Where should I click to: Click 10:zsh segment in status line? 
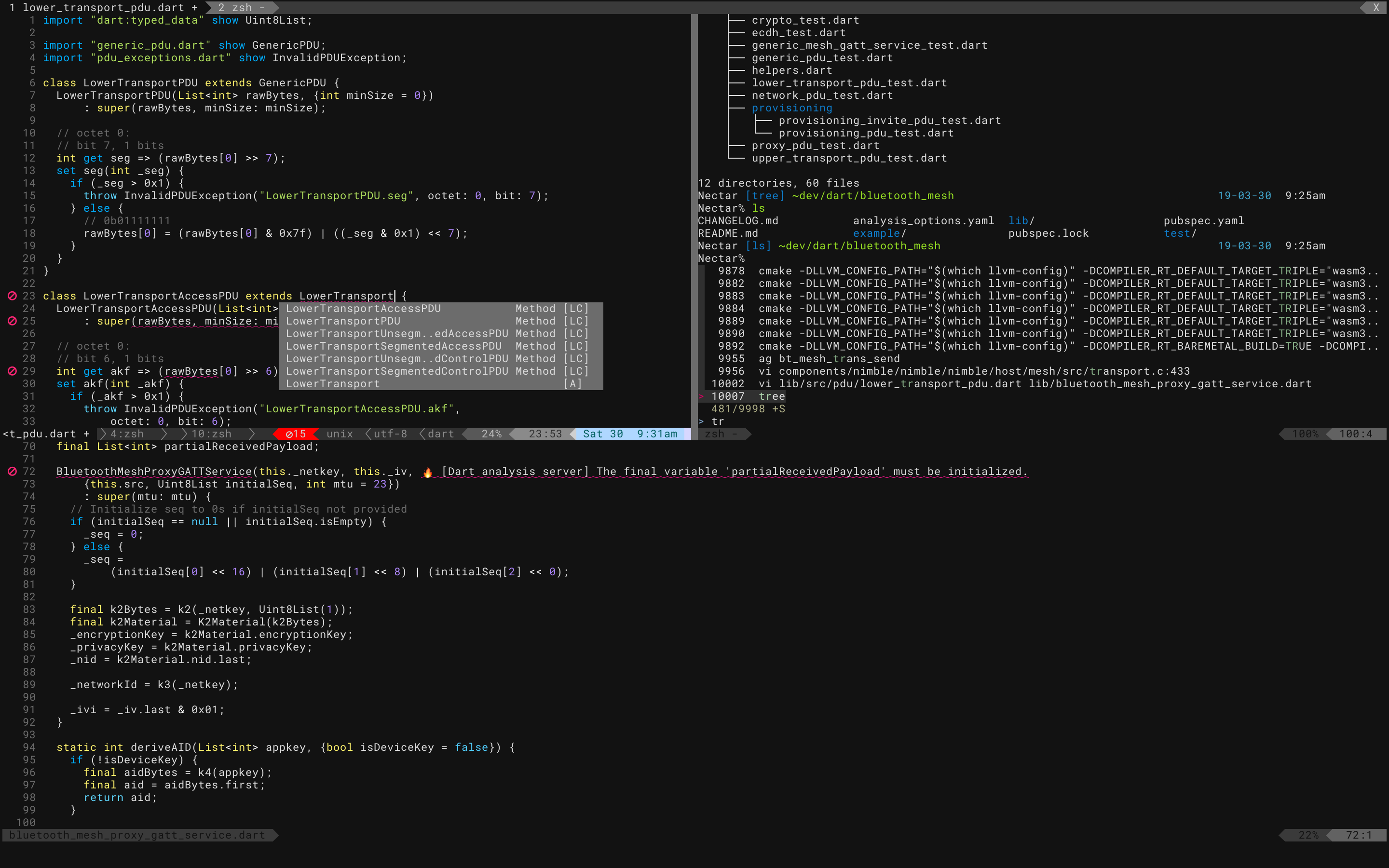pyautogui.click(x=211, y=434)
